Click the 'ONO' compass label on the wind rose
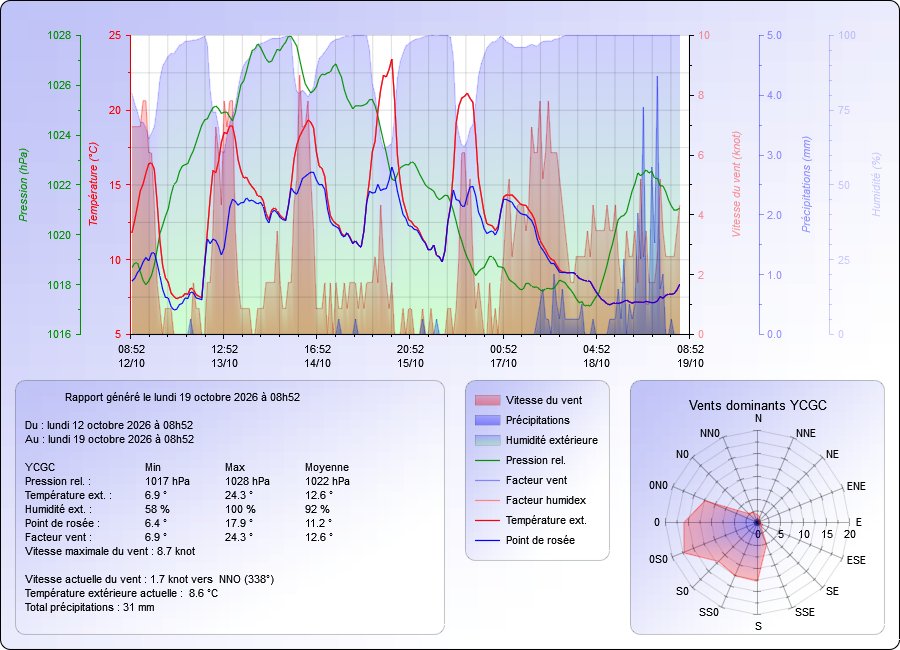The height and width of the screenshot is (650, 900). point(658,486)
